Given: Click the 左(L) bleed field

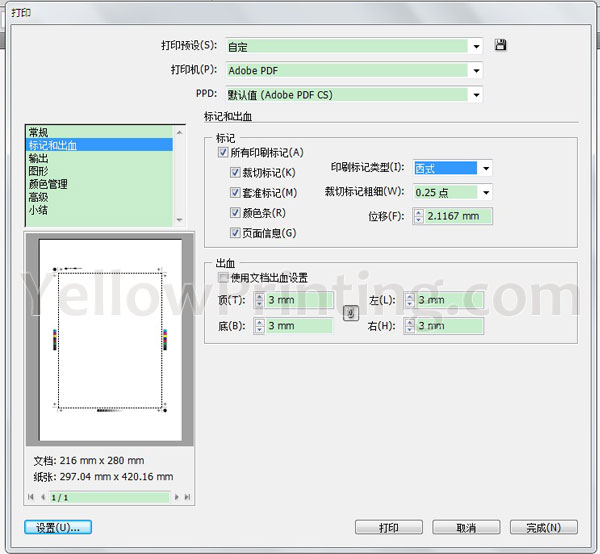Looking at the screenshot, I should [x=449, y=300].
